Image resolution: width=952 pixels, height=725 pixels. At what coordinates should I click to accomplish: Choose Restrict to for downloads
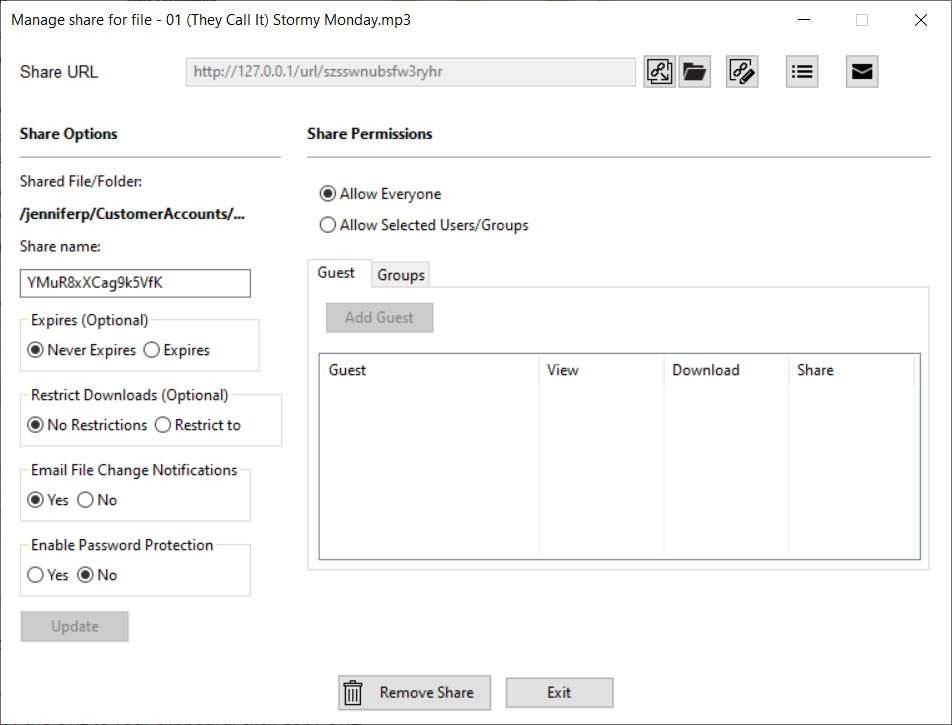pyautogui.click(x=163, y=425)
